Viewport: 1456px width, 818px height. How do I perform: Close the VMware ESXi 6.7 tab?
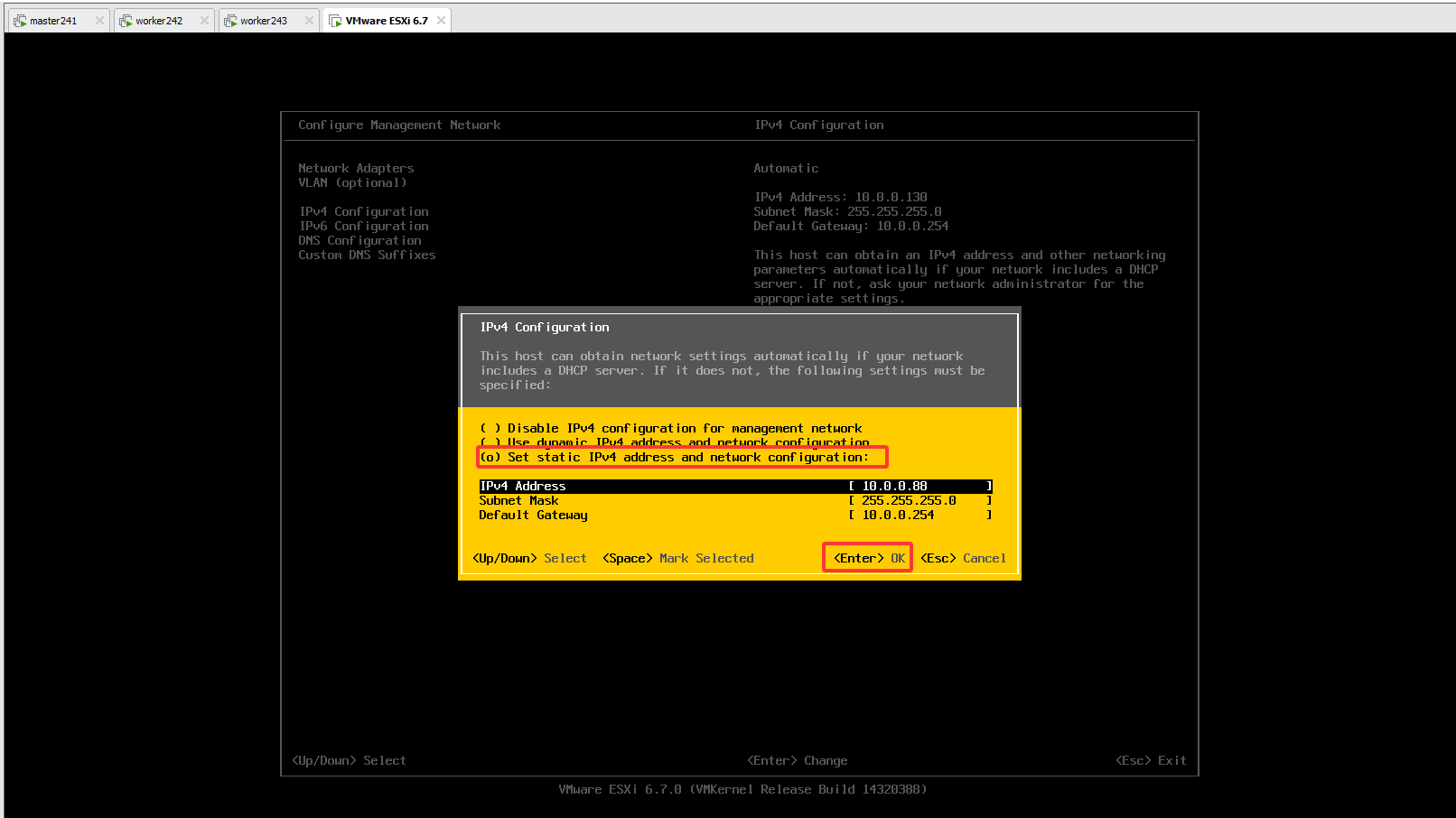click(x=441, y=21)
